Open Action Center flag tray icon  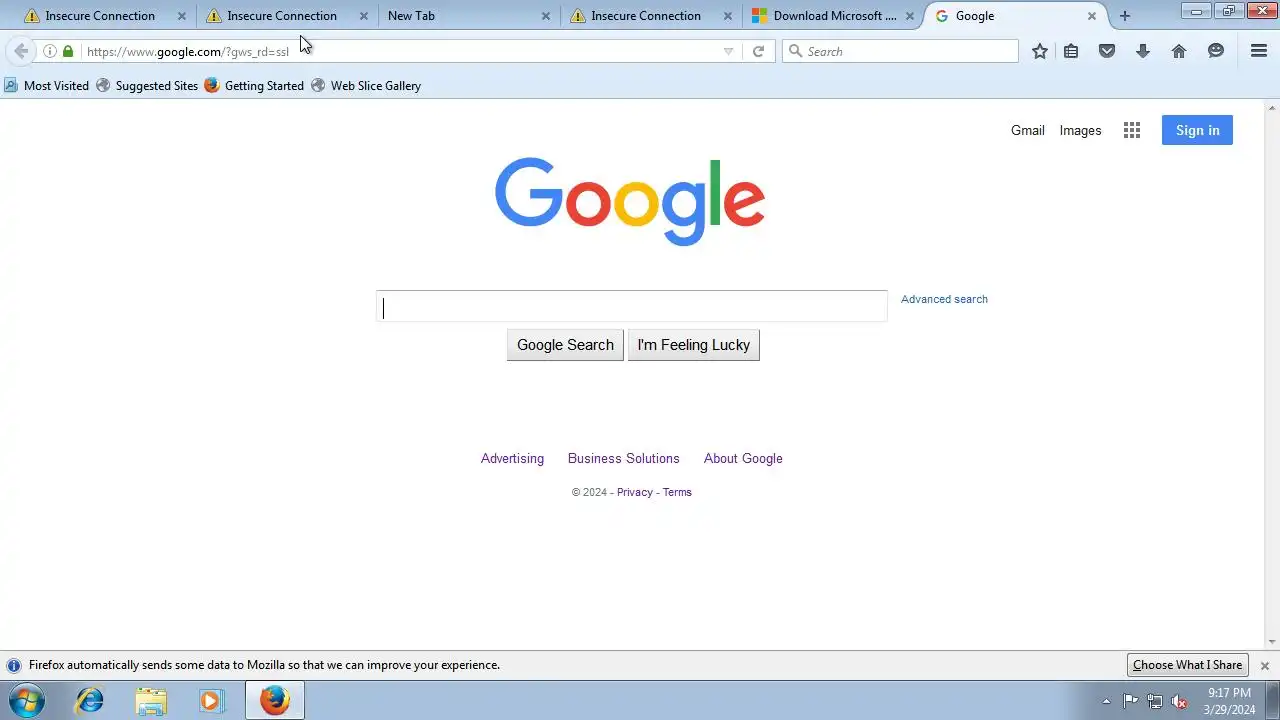(x=1130, y=701)
